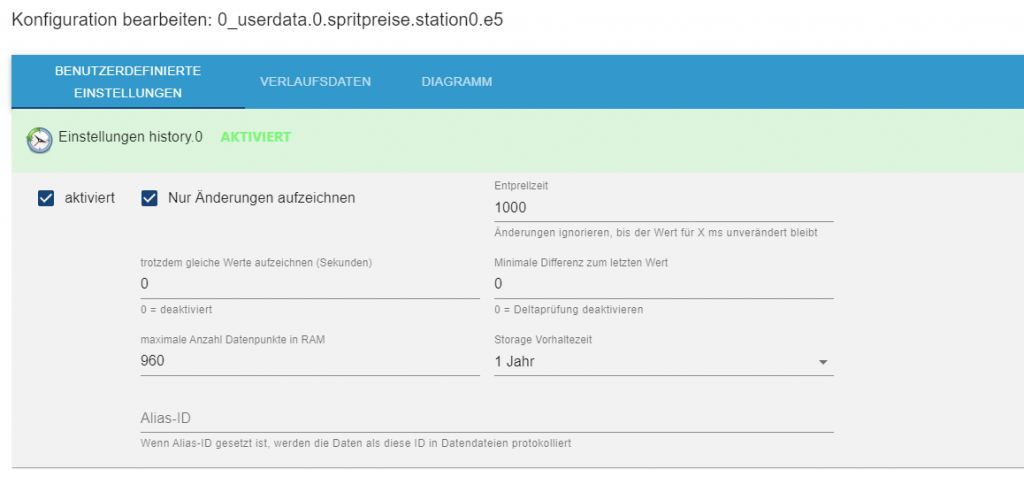Click the '1 Jahr' retention value
The image size is (1024, 477).
[515, 361]
